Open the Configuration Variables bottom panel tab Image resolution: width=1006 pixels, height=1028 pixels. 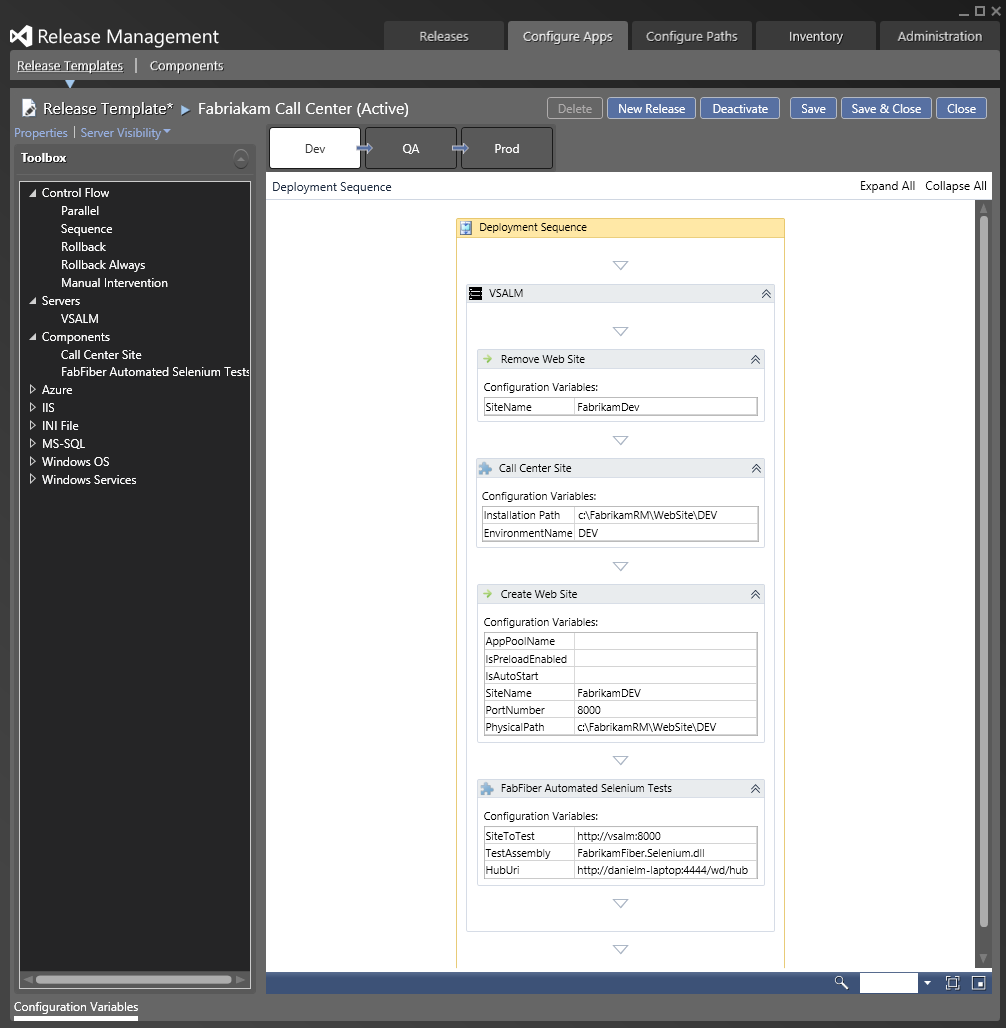pos(76,1007)
